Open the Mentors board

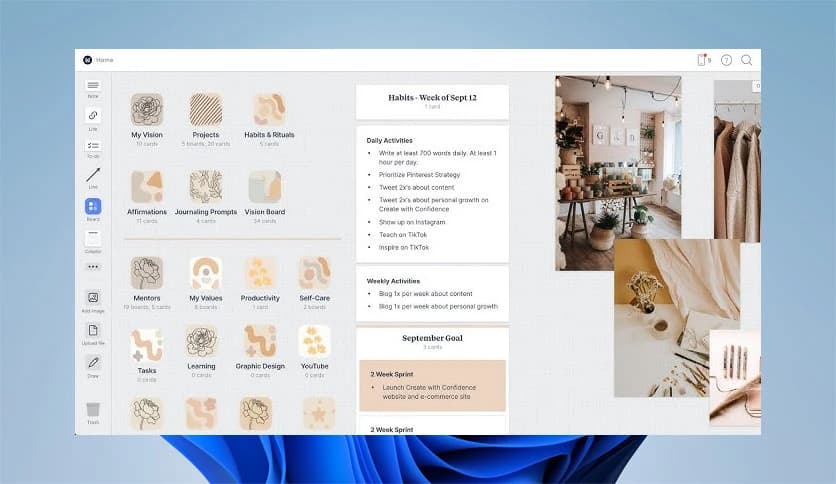pyautogui.click(x=147, y=273)
